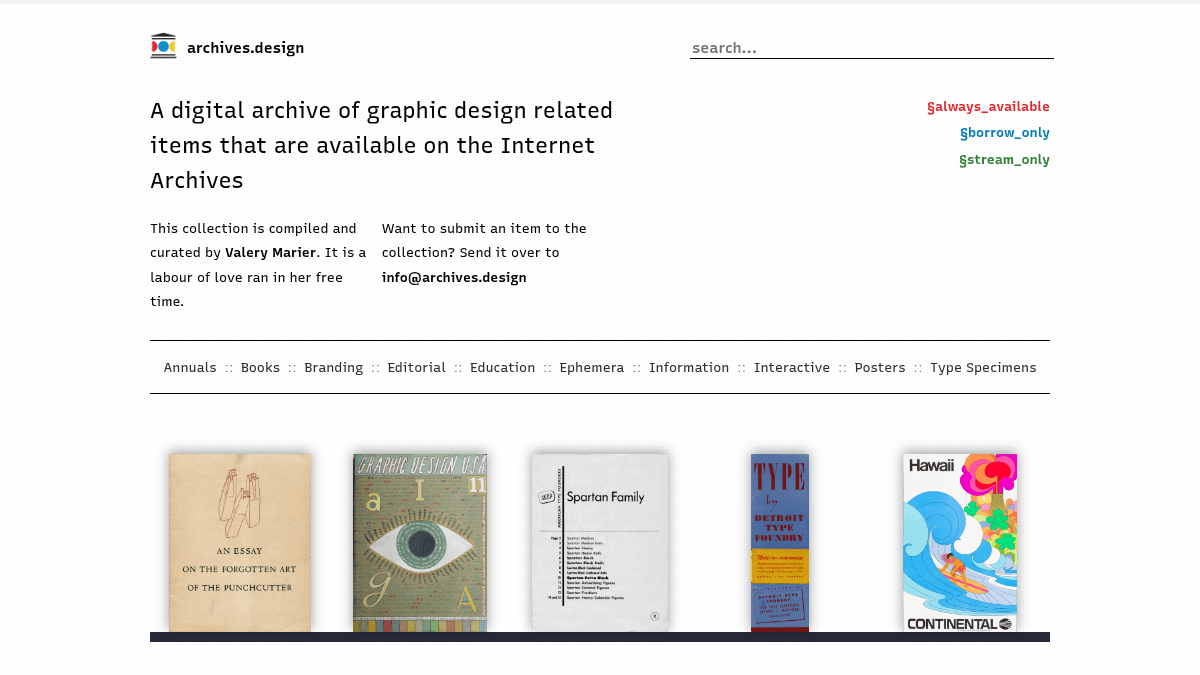Screen dimensions: 1200x675
Task: Open the Type Specimens category
Action: tap(983, 368)
